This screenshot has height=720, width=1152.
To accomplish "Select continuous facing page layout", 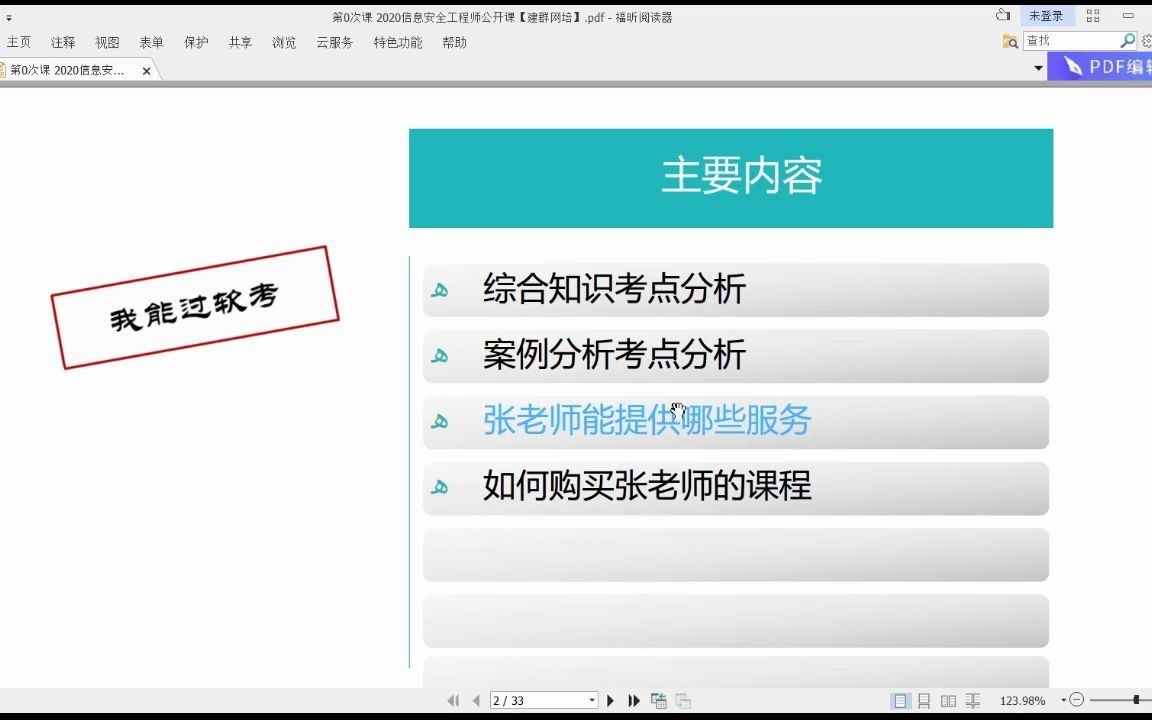I will point(974,701).
